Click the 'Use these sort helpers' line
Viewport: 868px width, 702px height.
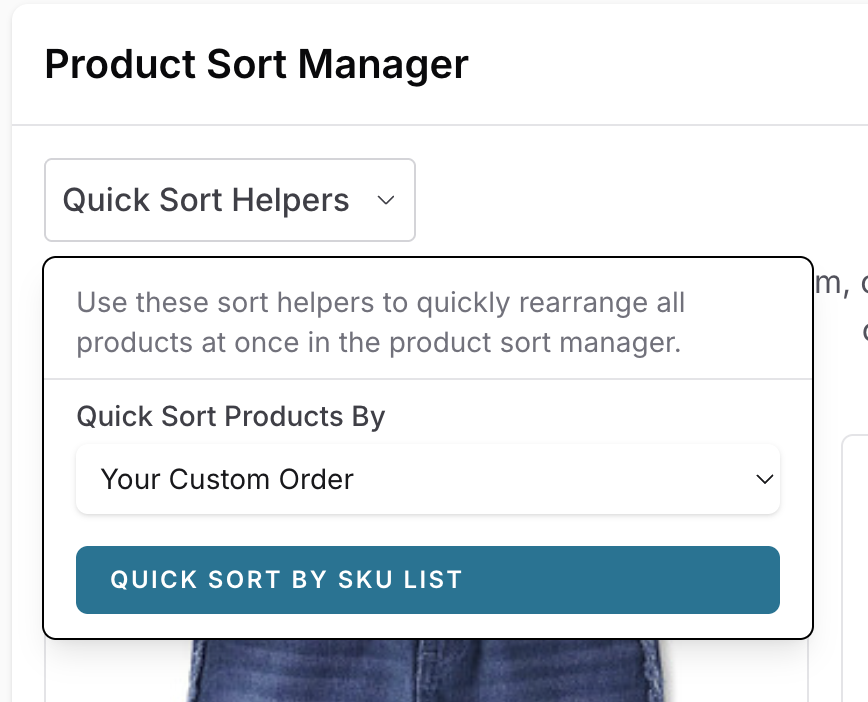tap(380, 302)
